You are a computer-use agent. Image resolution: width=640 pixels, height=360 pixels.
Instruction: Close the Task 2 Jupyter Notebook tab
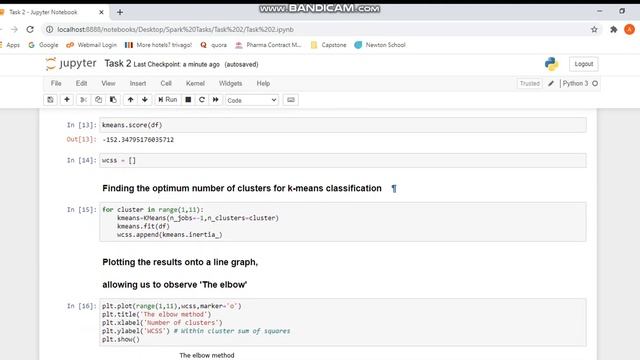click(x=101, y=12)
